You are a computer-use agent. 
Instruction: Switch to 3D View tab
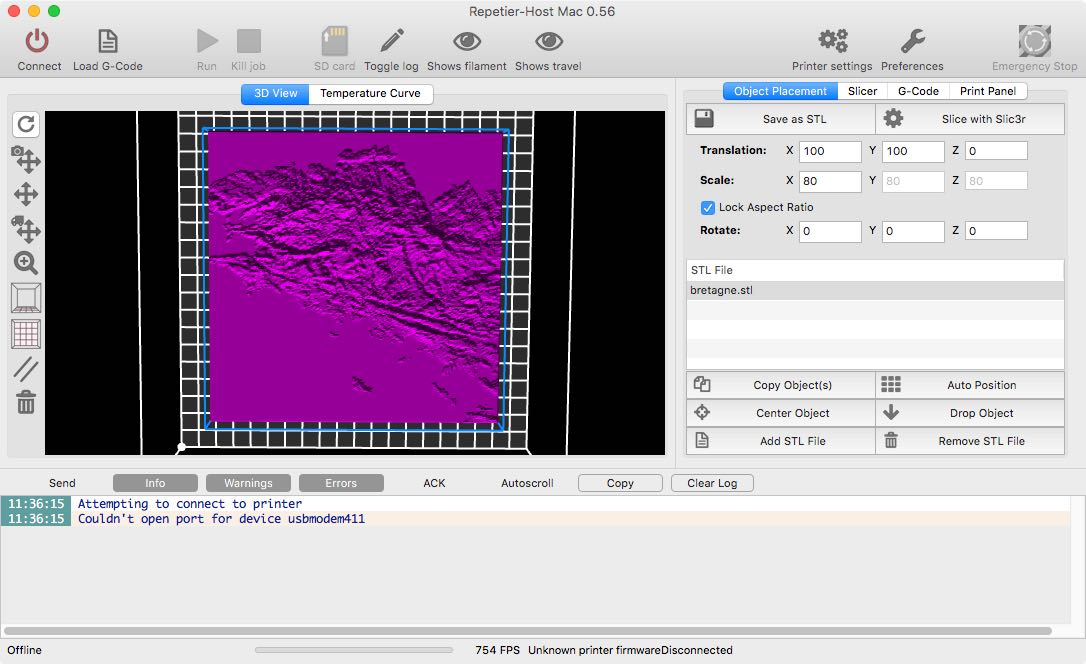(x=275, y=93)
